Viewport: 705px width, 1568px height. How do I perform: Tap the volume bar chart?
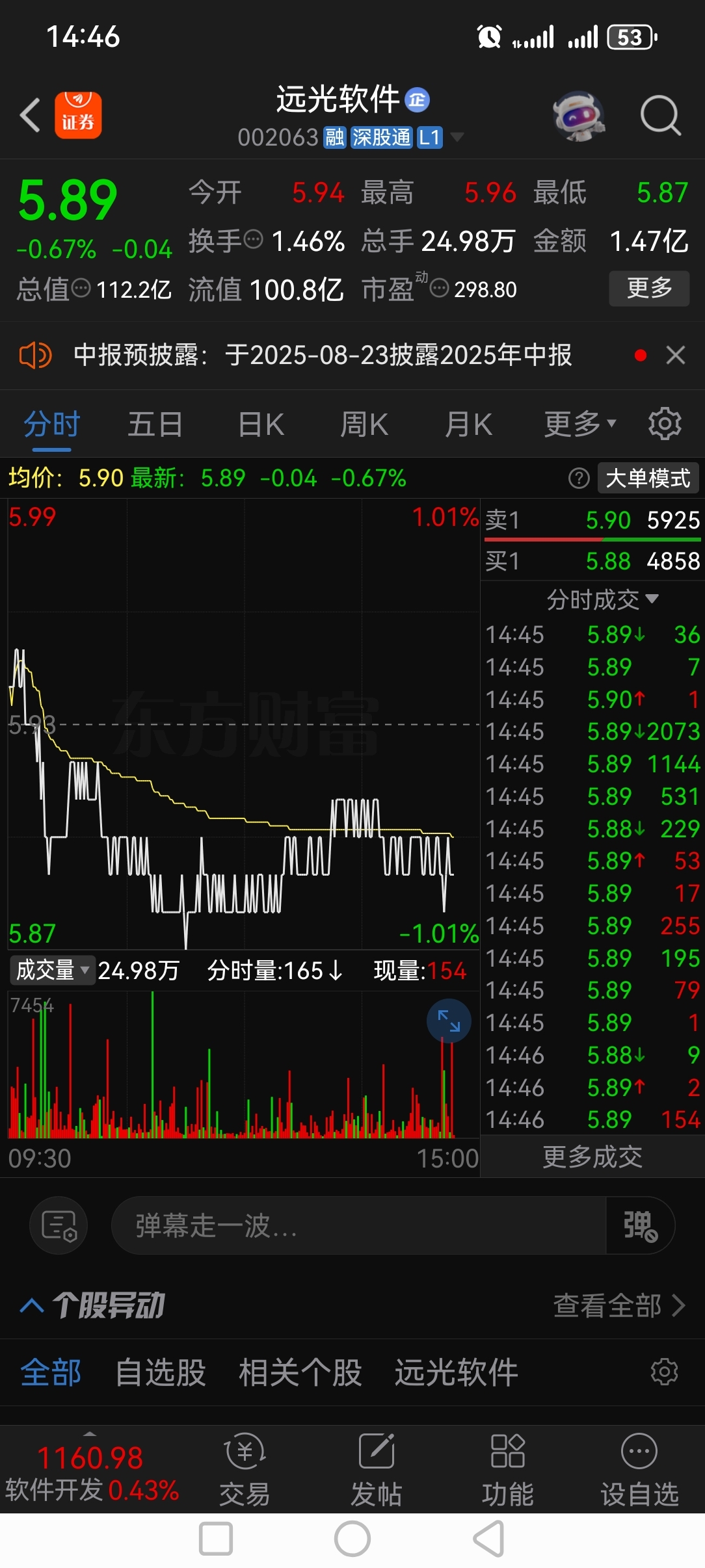pos(244,1065)
